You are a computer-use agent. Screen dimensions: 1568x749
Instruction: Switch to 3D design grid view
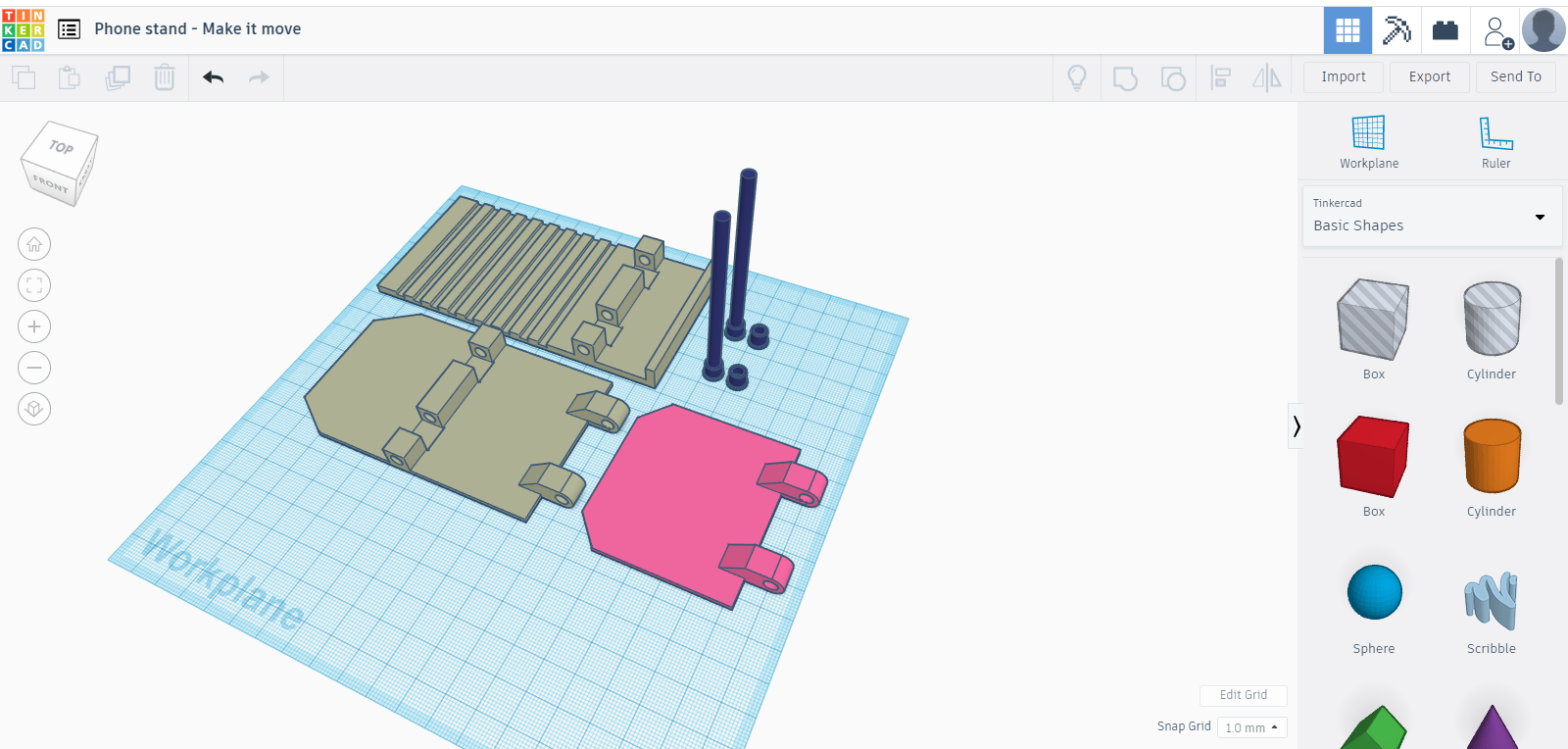pyautogui.click(x=1347, y=30)
